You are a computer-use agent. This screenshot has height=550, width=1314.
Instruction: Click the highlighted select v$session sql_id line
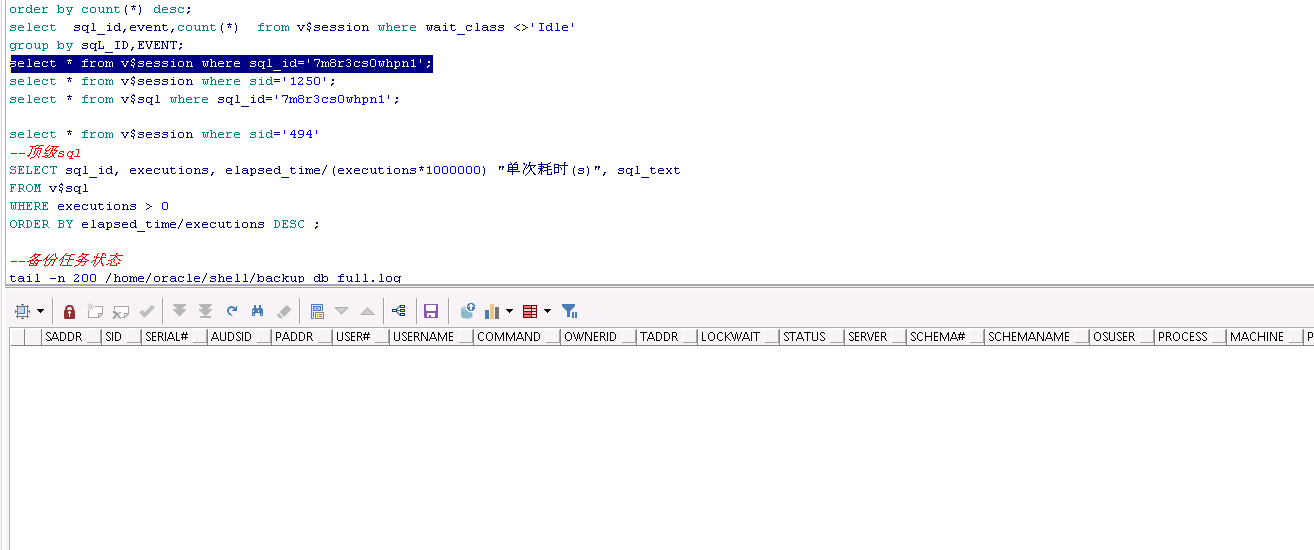coord(221,64)
